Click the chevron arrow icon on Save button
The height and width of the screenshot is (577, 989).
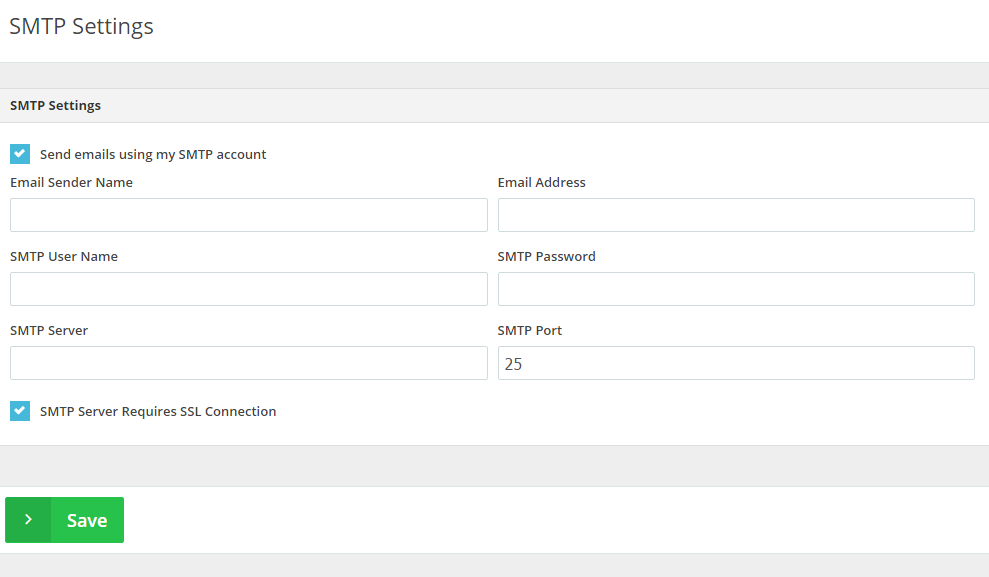[x=28, y=520]
